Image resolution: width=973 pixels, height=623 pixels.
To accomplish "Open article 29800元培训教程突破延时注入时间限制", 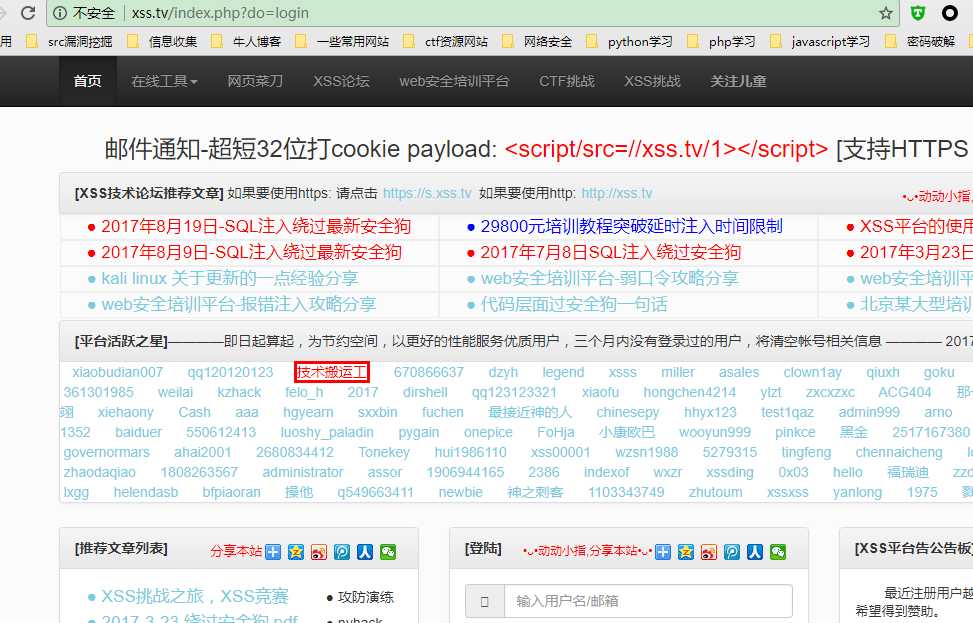I will tap(632, 226).
